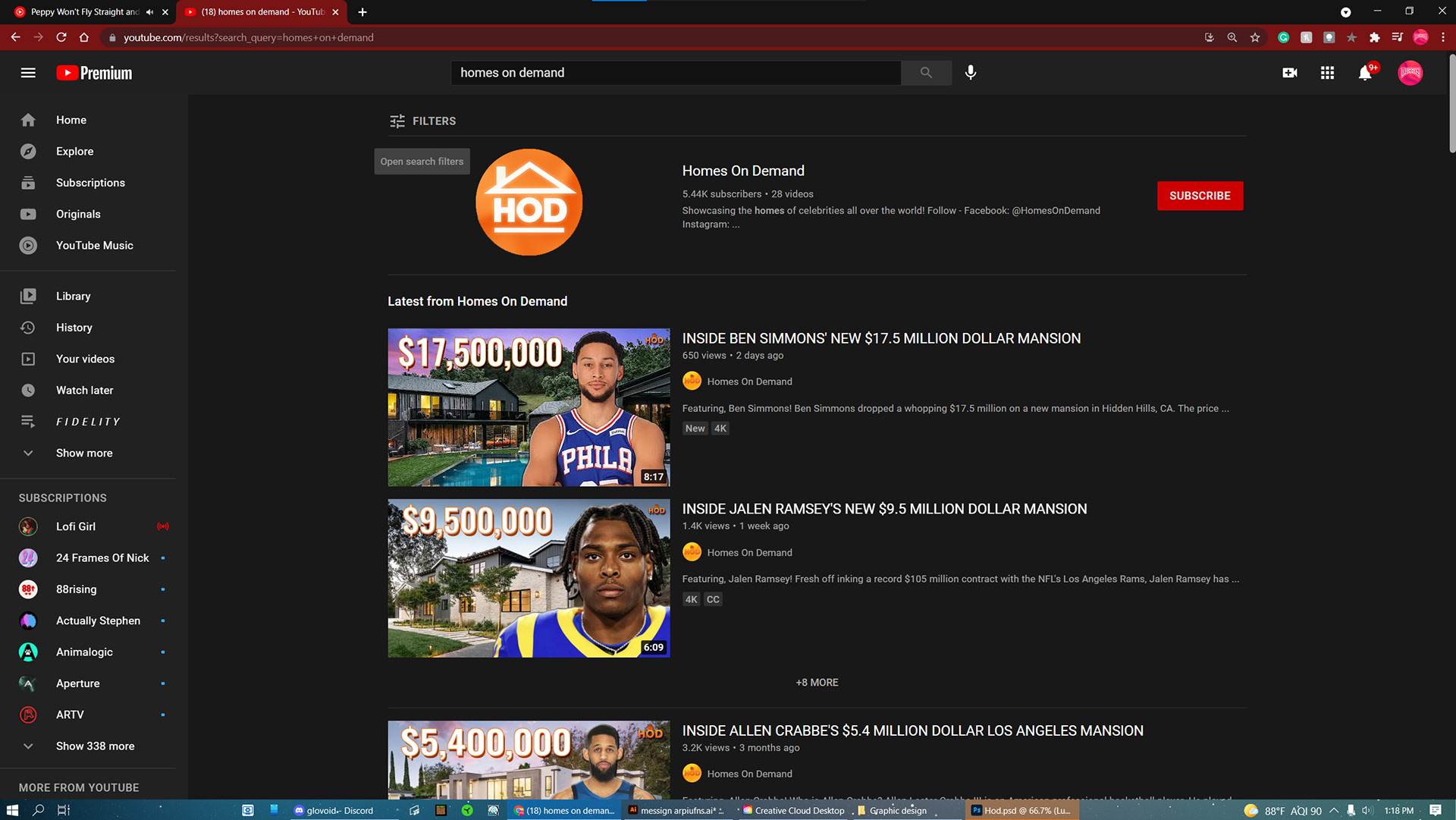Open the hamburger guide menu
This screenshot has width=1456, height=820.
(28, 73)
